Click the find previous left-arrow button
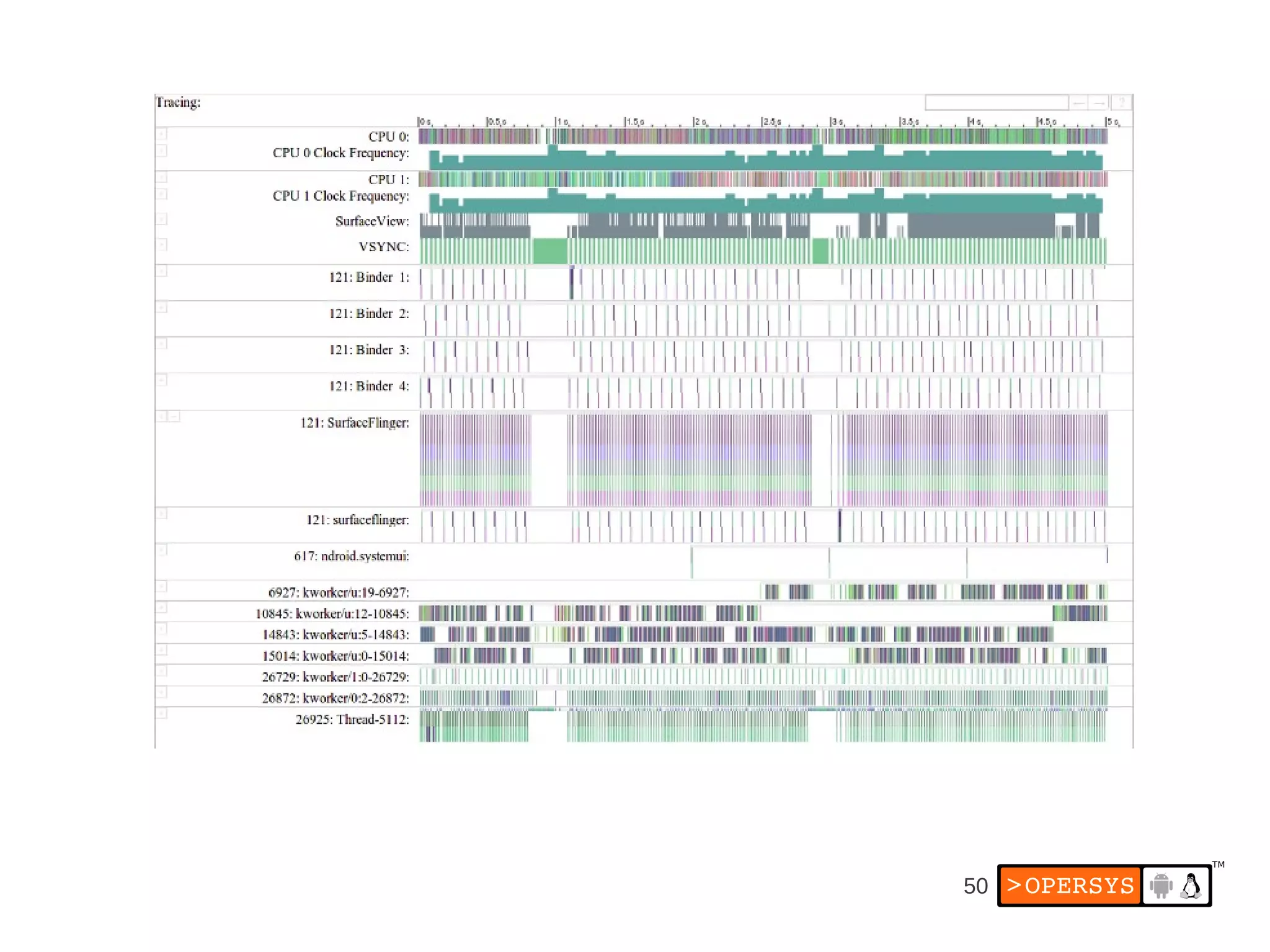 pos(1079,103)
